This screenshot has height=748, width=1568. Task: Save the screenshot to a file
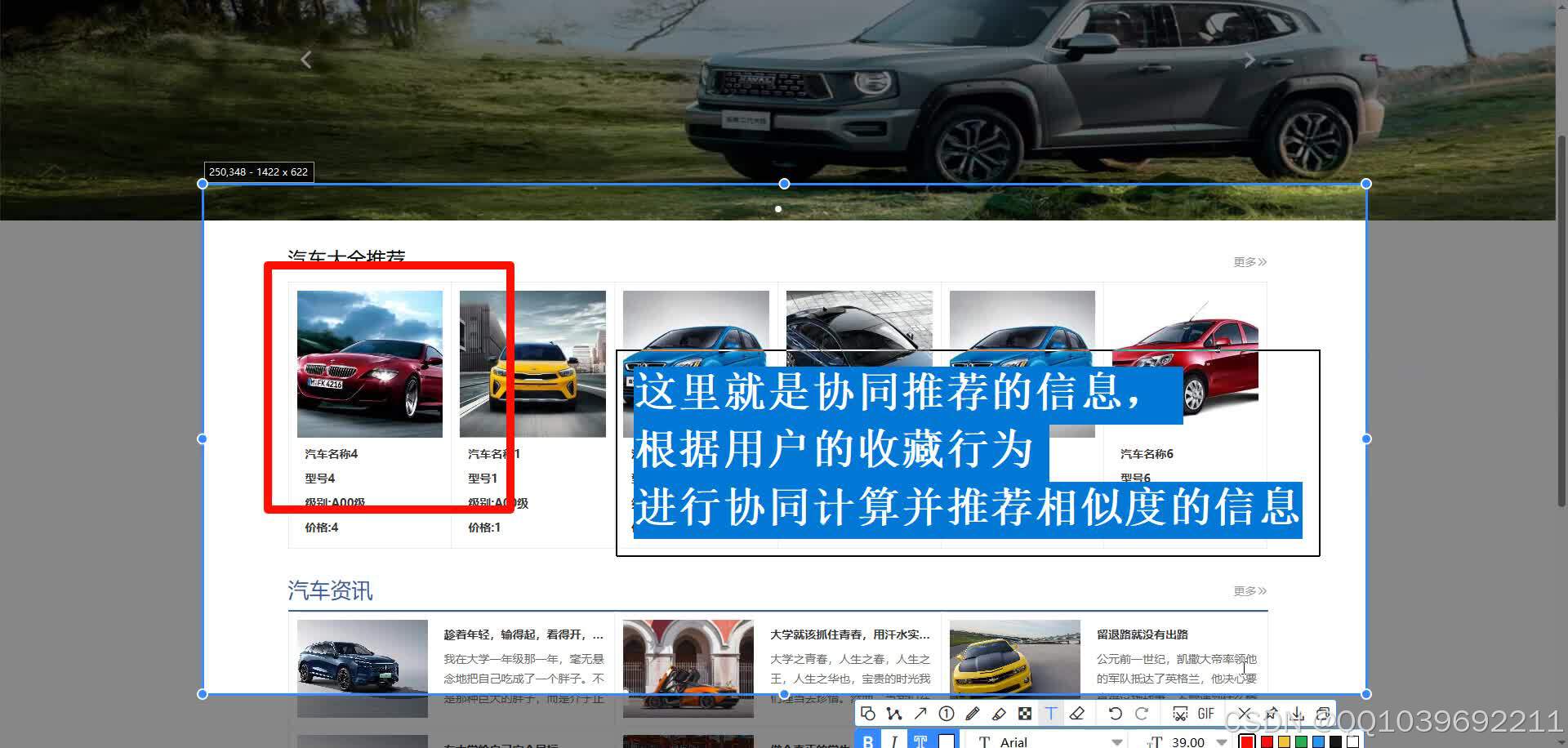1298,714
